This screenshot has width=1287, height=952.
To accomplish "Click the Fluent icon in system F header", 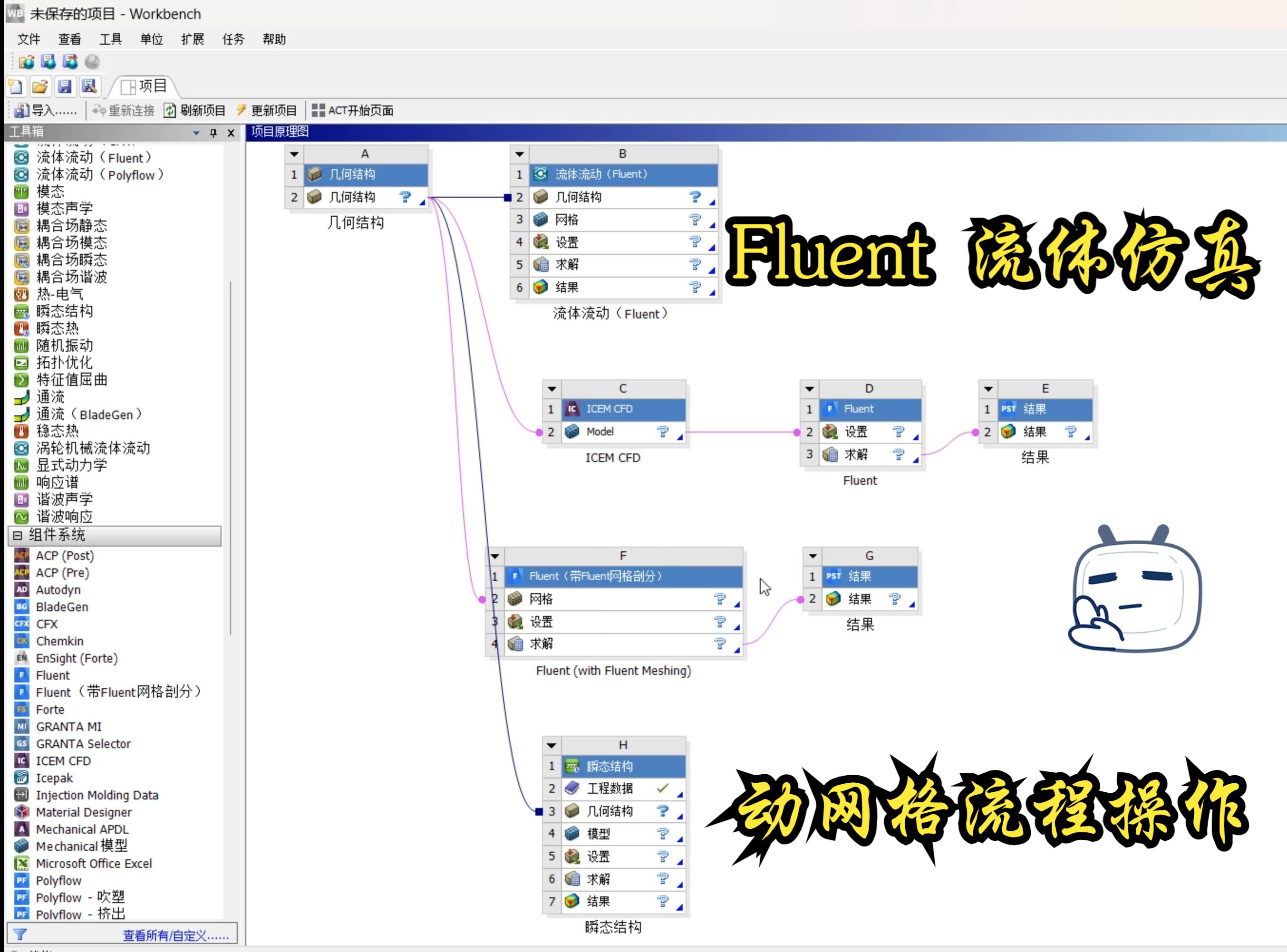I will (x=515, y=576).
